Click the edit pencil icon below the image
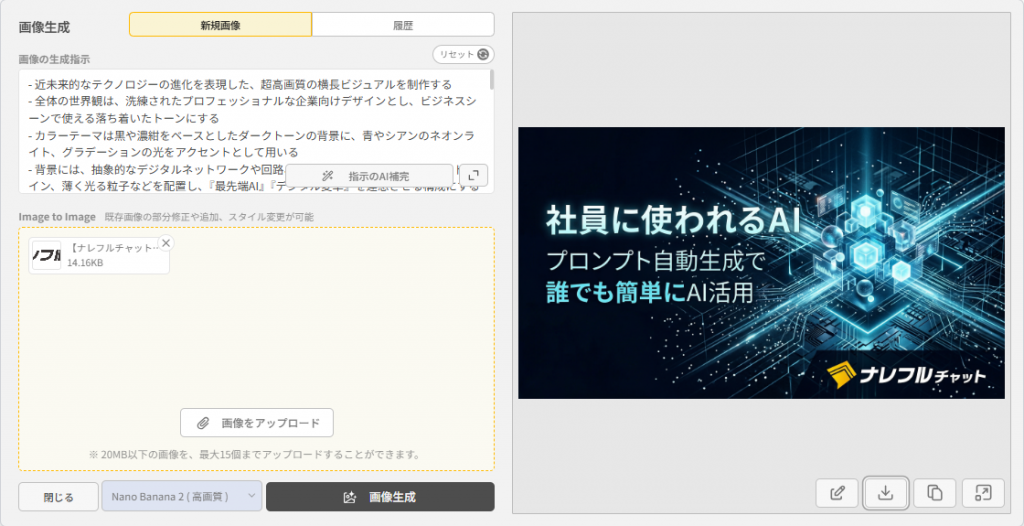 837,492
